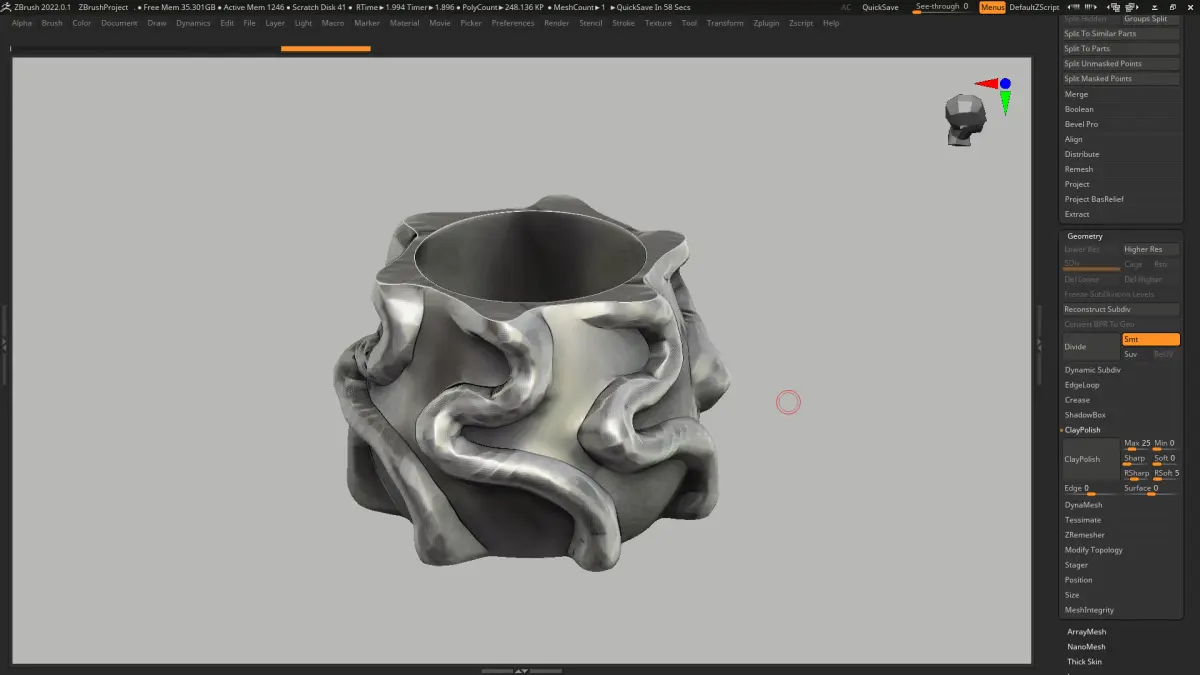Expand the Bevel Pro section
The image size is (1200, 675).
tap(1081, 124)
